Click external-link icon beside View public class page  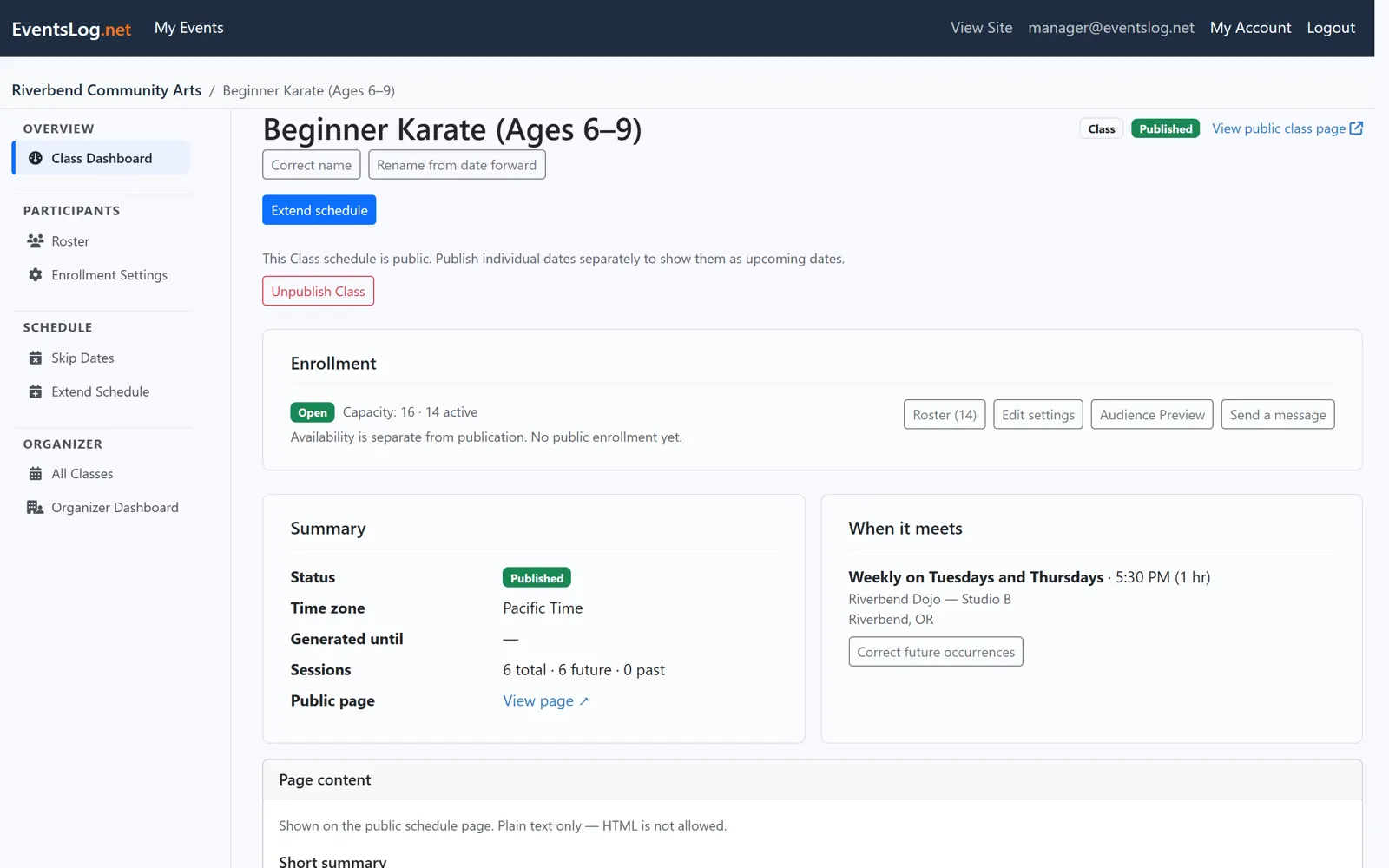1356,128
